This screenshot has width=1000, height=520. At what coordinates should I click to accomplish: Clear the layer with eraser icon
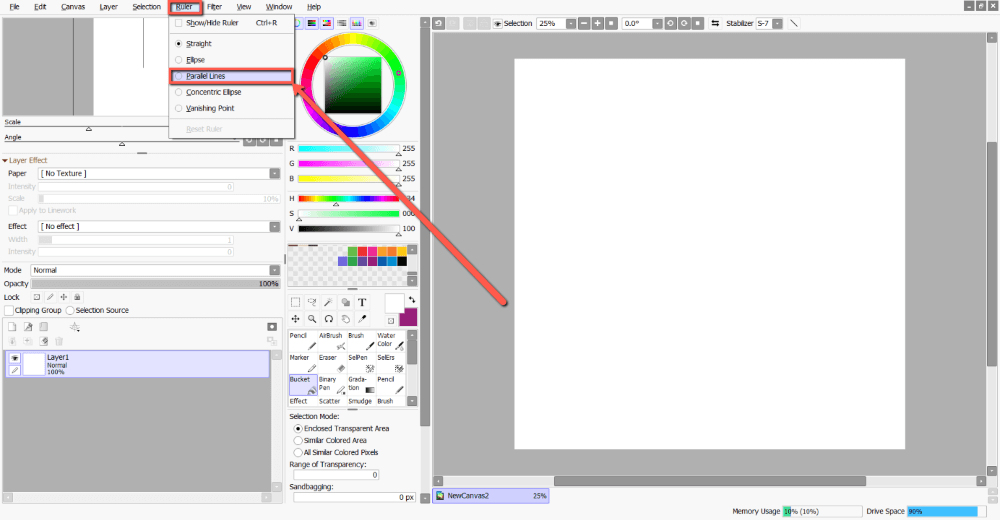tap(44, 341)
